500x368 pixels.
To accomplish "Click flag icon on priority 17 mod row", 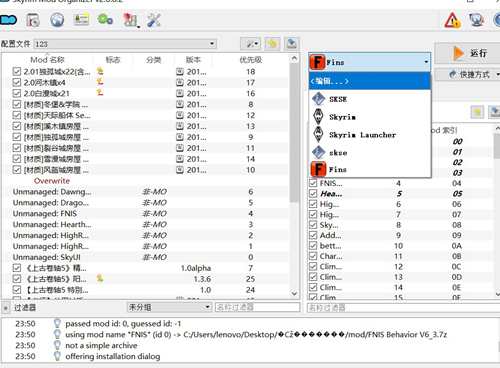I will pos(100,82).
